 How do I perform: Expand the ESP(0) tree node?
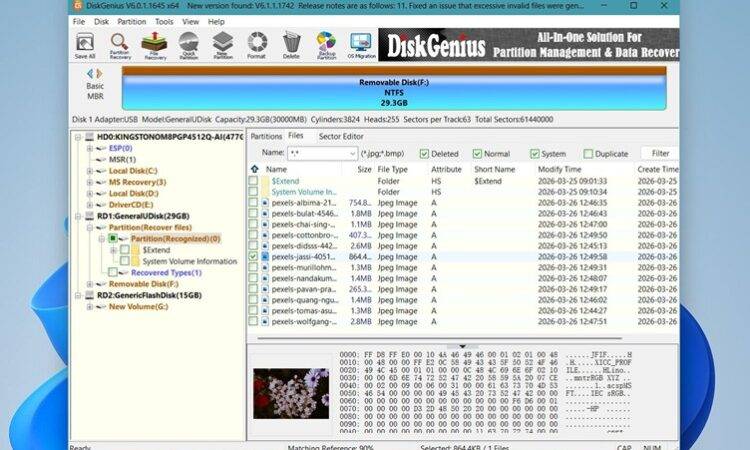click(x=89, y=148)
